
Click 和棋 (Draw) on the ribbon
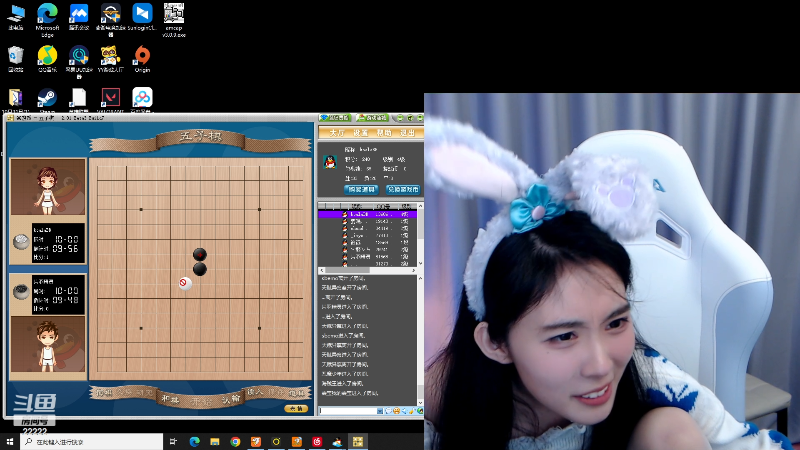170,399
